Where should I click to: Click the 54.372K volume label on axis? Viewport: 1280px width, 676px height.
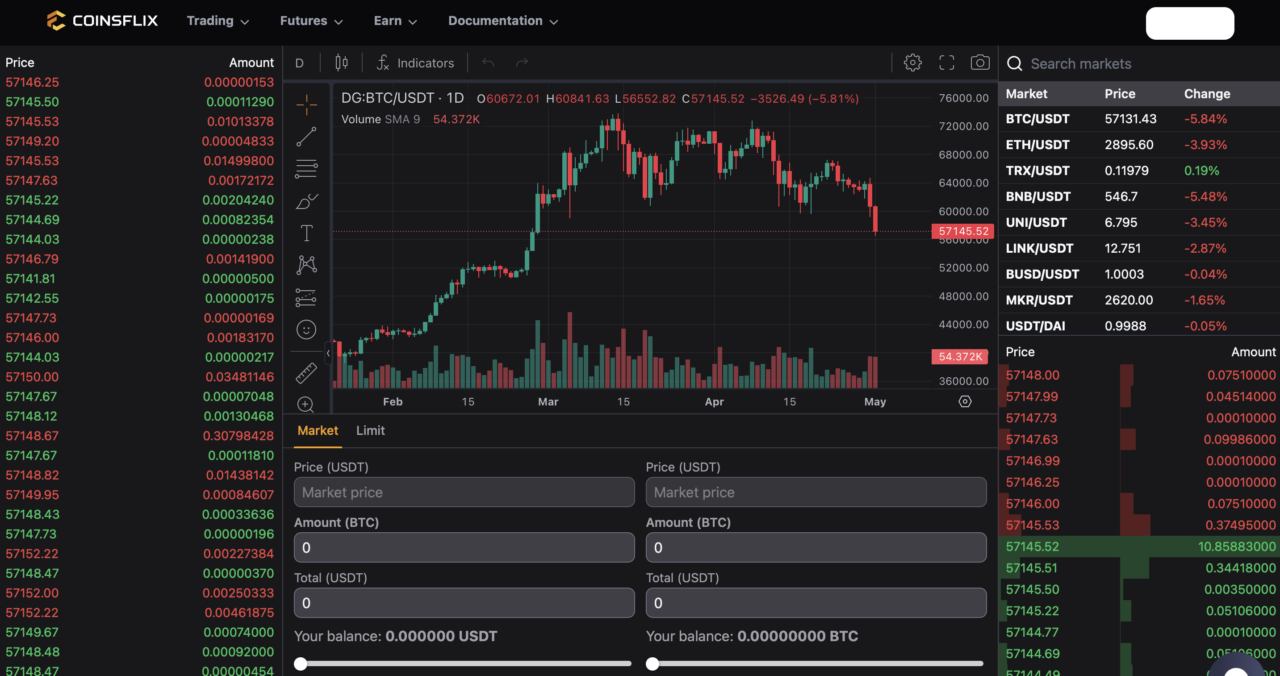click(x=961, y=357)
